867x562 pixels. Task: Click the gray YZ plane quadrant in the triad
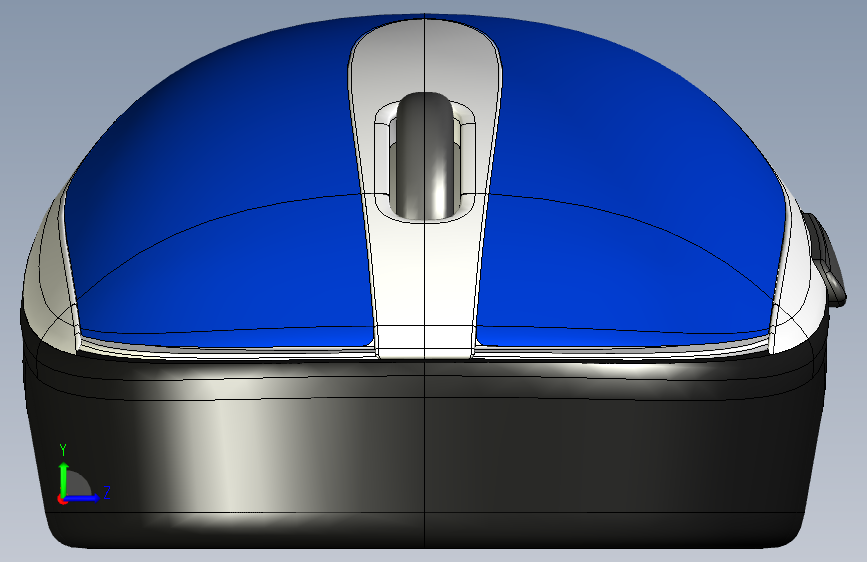click(77, 486)
